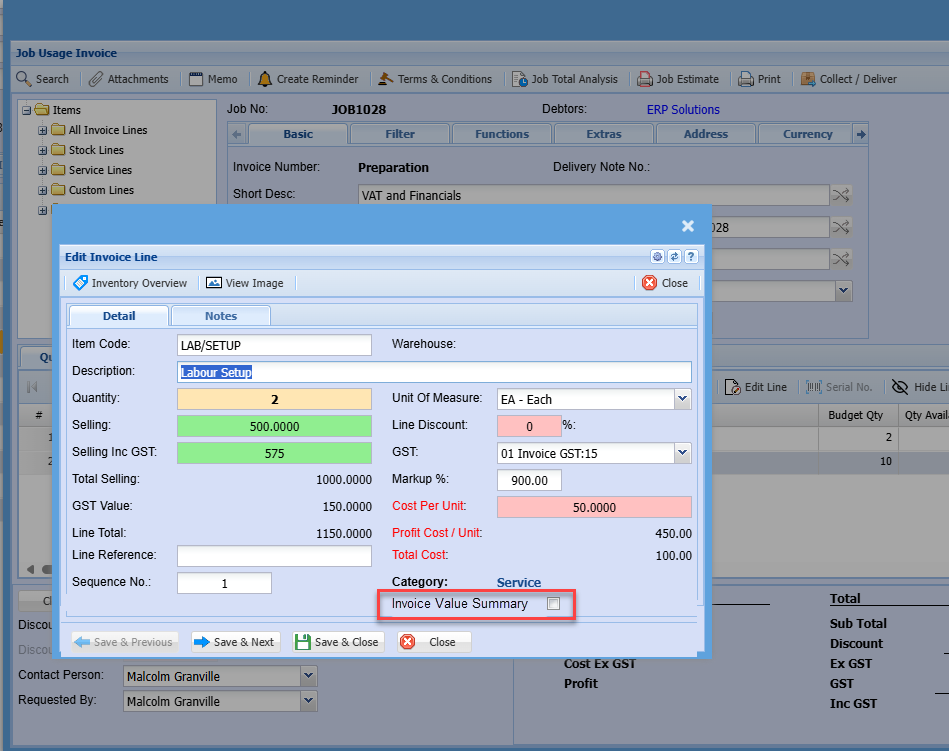Viewport: 949px width, 751px height.
Task: Click the Line Reference input field
Action: [274, 556]
